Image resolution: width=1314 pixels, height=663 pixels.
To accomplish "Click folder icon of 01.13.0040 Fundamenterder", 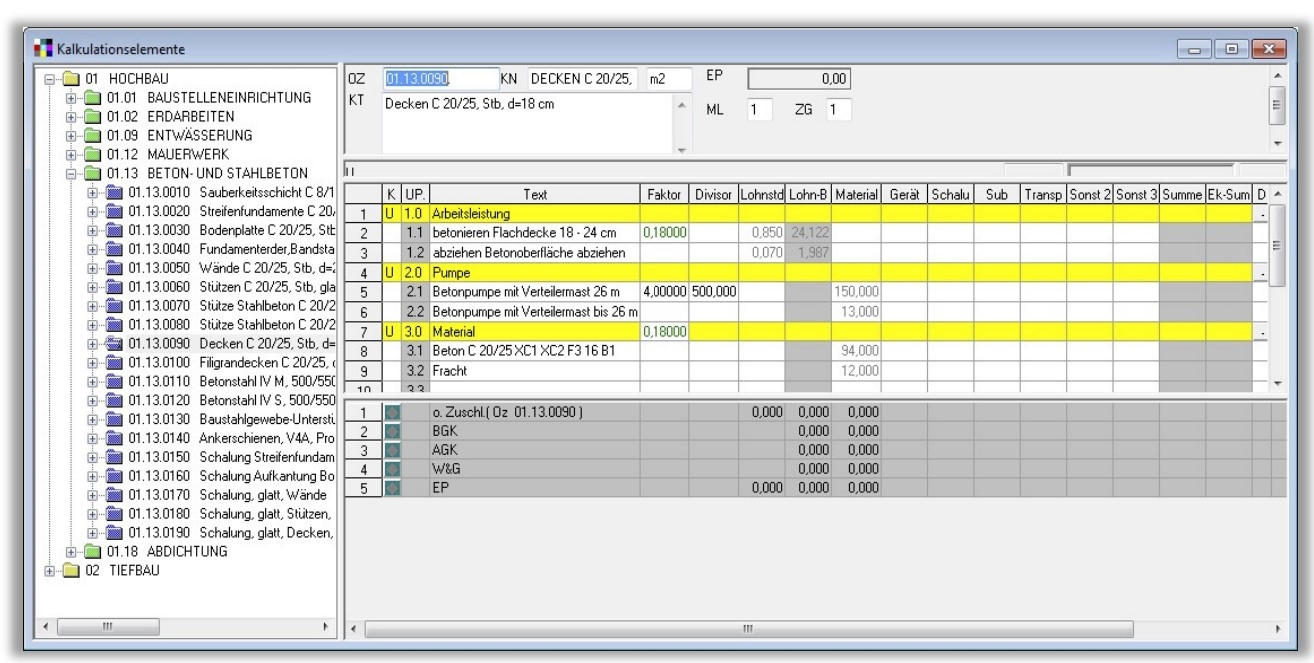I will point(113,248).
